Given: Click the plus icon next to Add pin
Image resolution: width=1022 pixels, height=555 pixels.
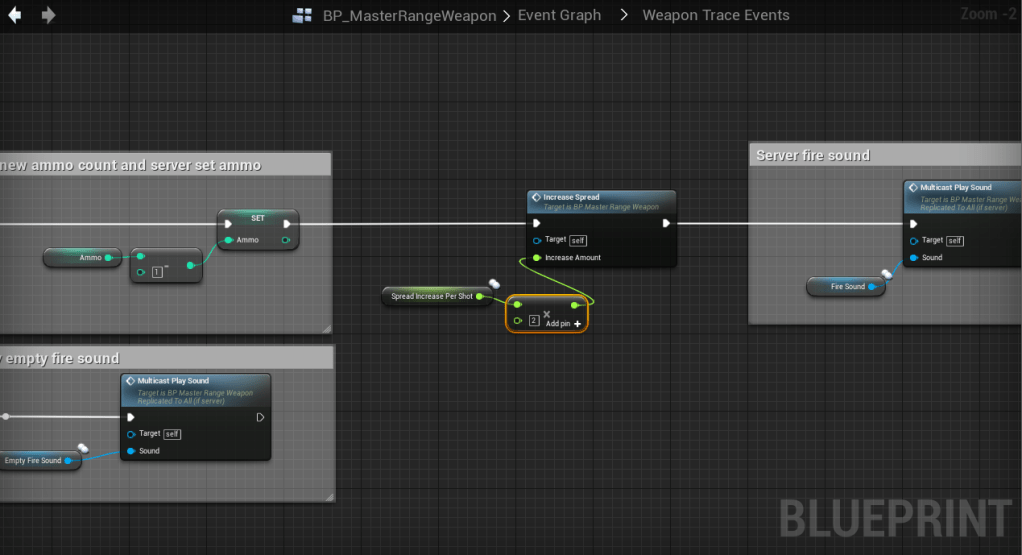Looking at the screenshot, I should tap(578, 324).
